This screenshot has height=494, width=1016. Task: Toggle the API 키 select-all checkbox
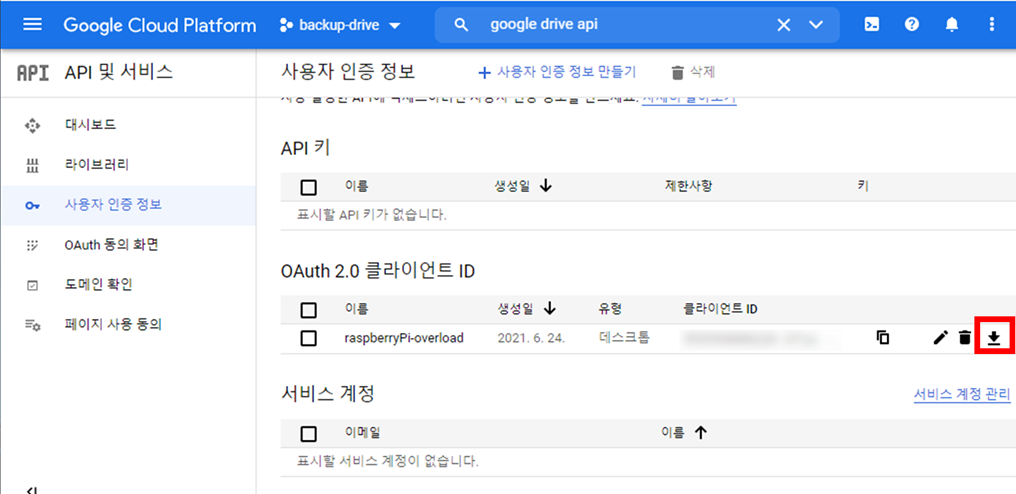point(309,187)
